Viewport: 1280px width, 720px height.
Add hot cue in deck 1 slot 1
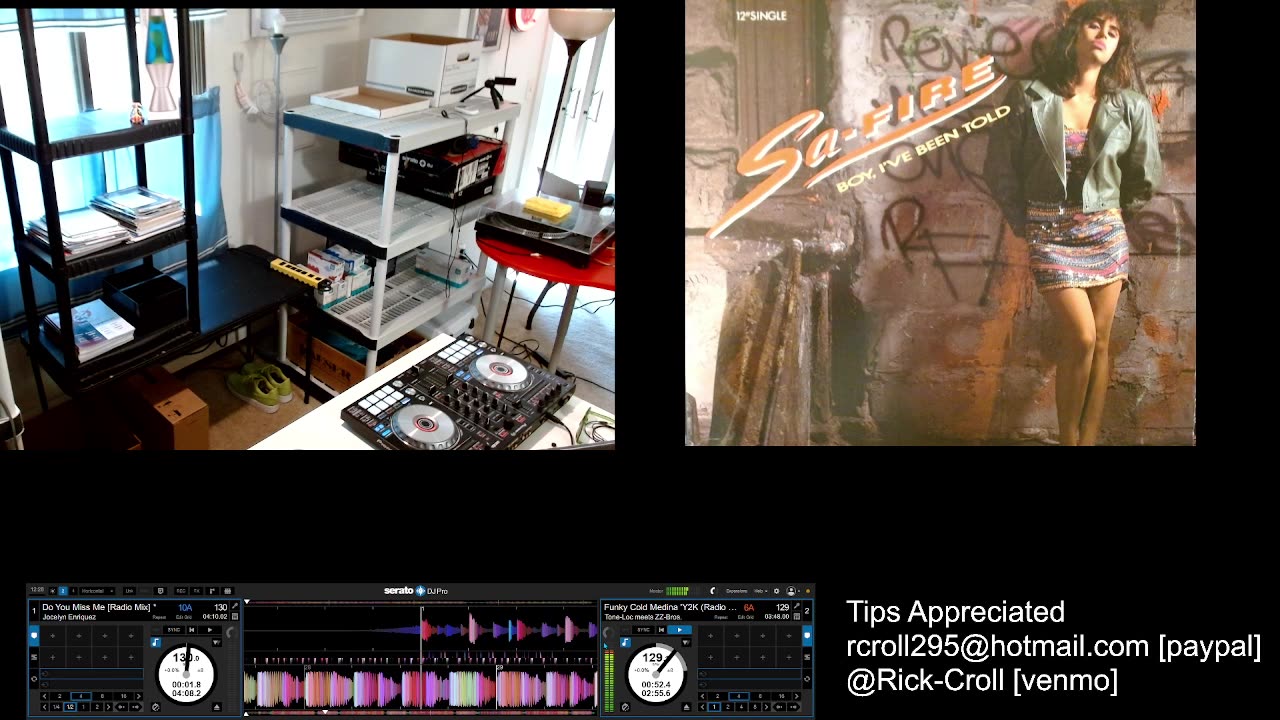[53, 636]
